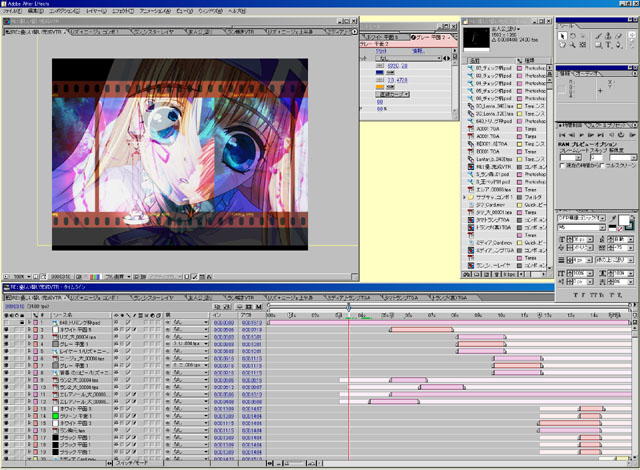Click fill color swatch in Character palette
The height and width of the screenshot is (470, 640).
click(624, 220)
